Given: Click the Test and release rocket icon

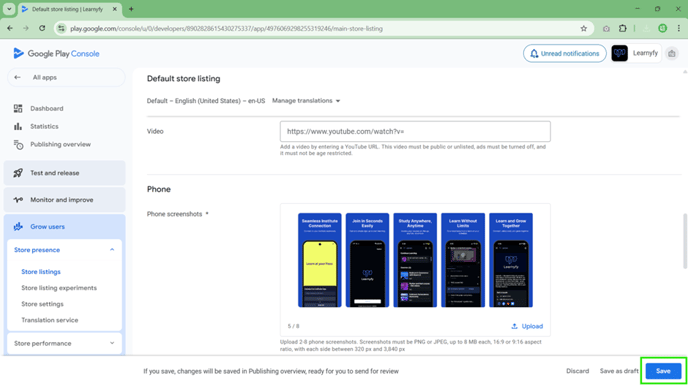Looking at the screenshot, I should [x=18, y=173].
